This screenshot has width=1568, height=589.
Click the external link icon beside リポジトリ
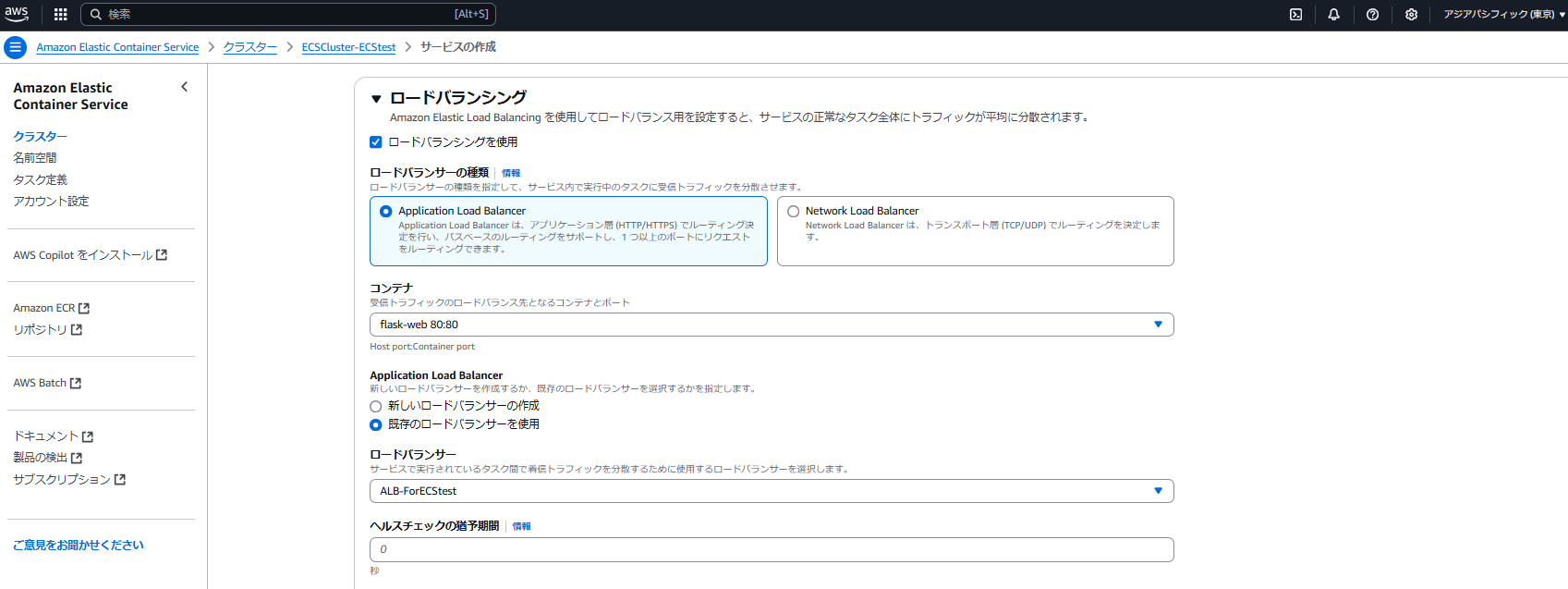click(77, 330)
